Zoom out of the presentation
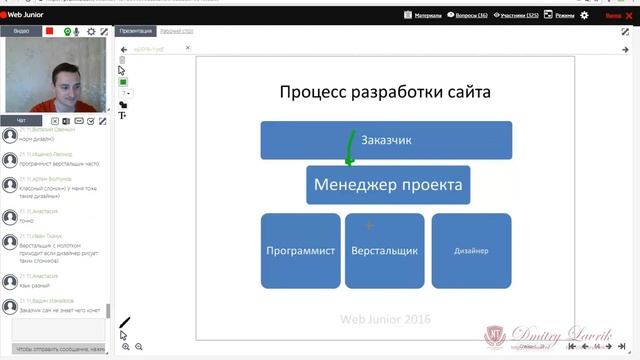Image resolution: width=640 pixels, height=360 pixels. (139, 347)
